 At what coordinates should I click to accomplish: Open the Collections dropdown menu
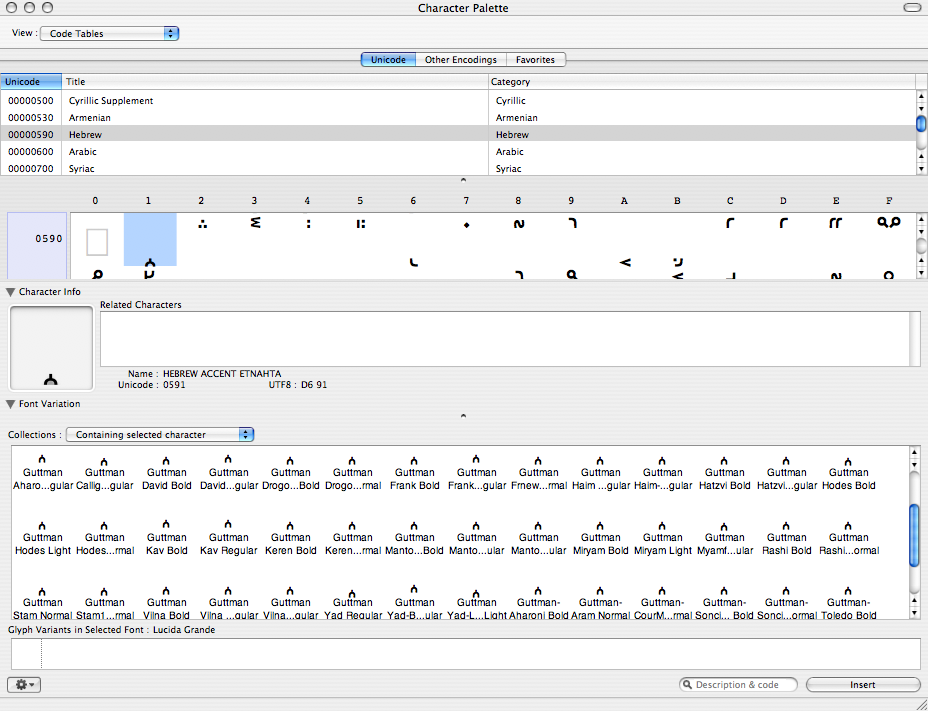pos(160,435)
